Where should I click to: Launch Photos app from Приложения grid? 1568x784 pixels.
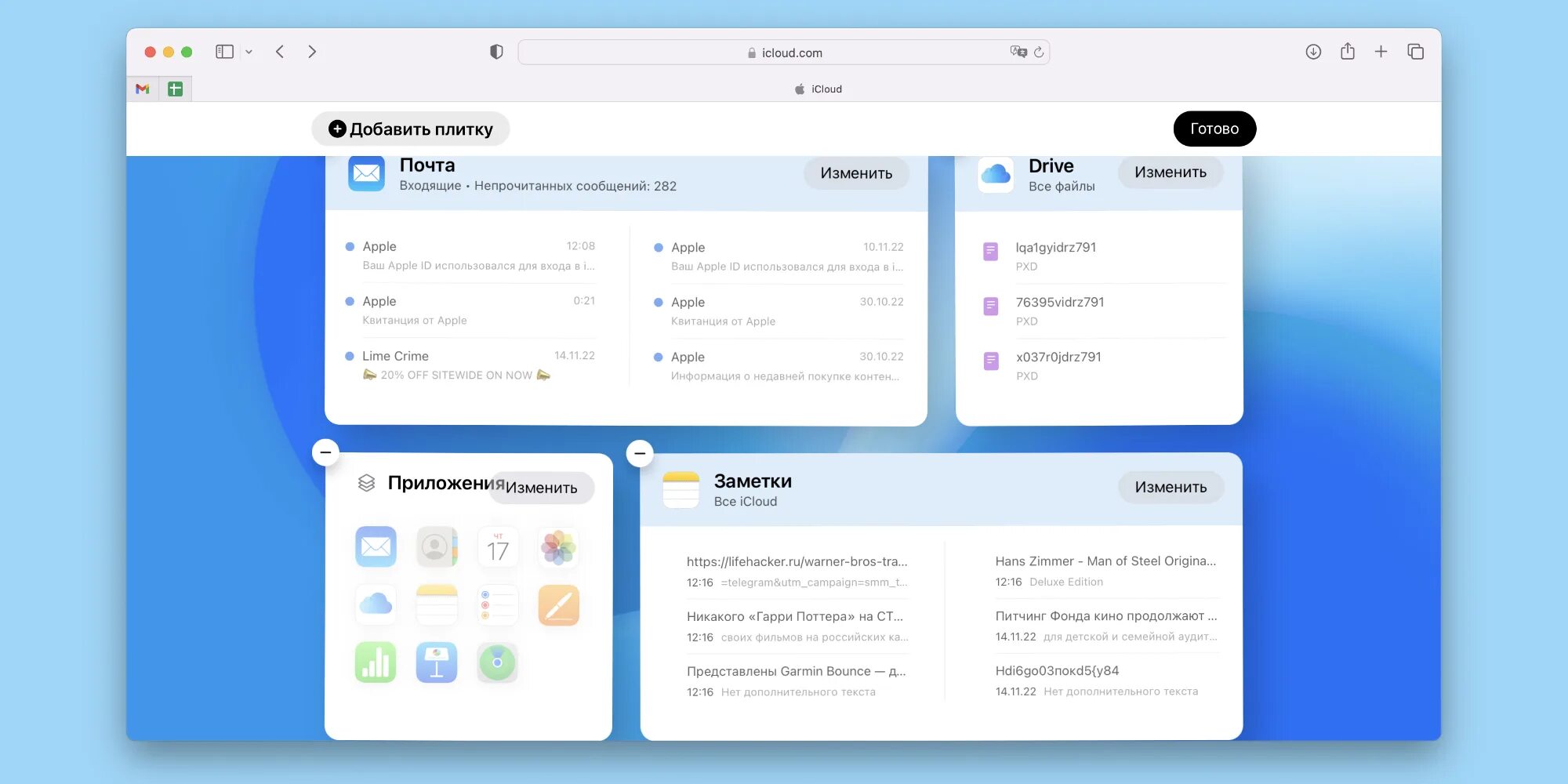tap(558, 546)
